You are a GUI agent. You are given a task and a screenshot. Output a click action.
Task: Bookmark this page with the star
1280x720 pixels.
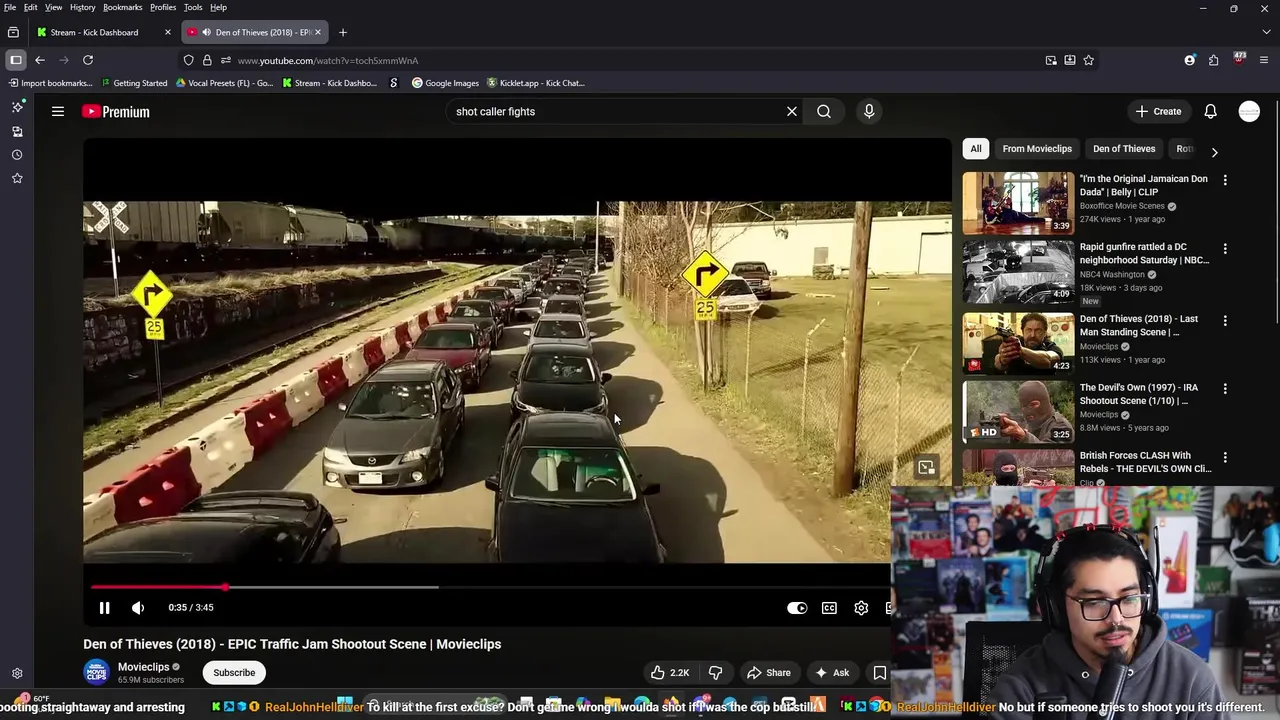click(x=1088, y=60)
